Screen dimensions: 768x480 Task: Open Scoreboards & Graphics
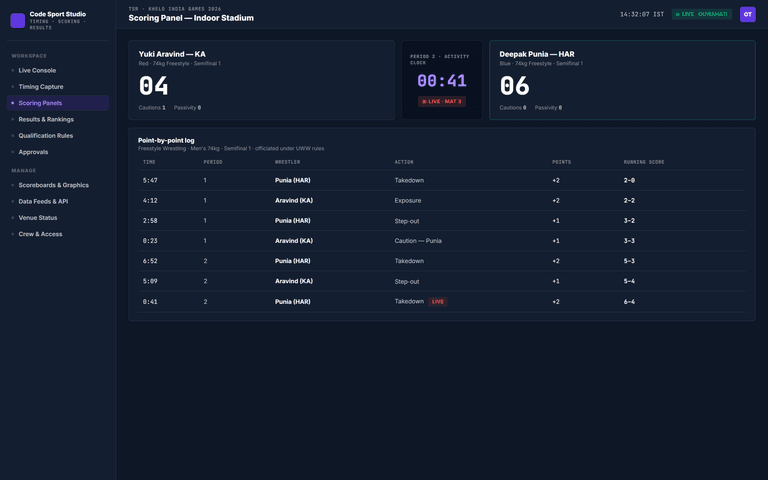[58, 185]
